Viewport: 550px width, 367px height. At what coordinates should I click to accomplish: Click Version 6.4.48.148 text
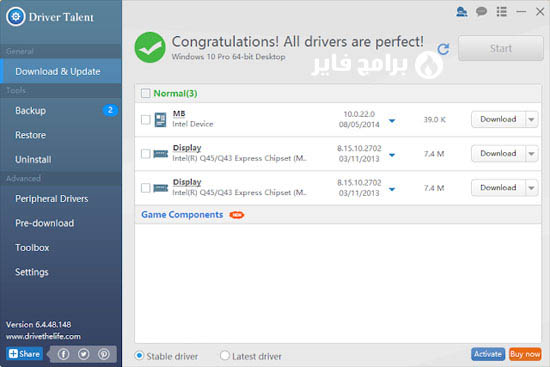click(39, 325)
